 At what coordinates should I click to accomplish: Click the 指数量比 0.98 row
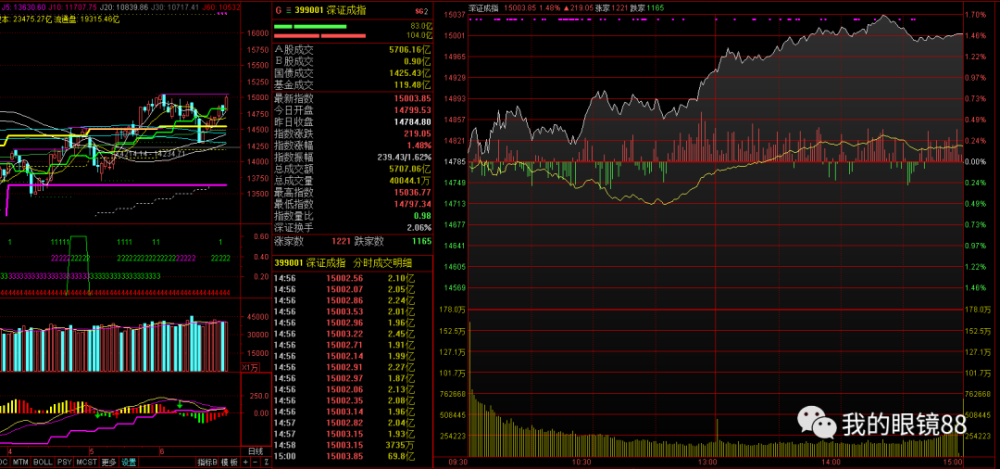(353, 215)
